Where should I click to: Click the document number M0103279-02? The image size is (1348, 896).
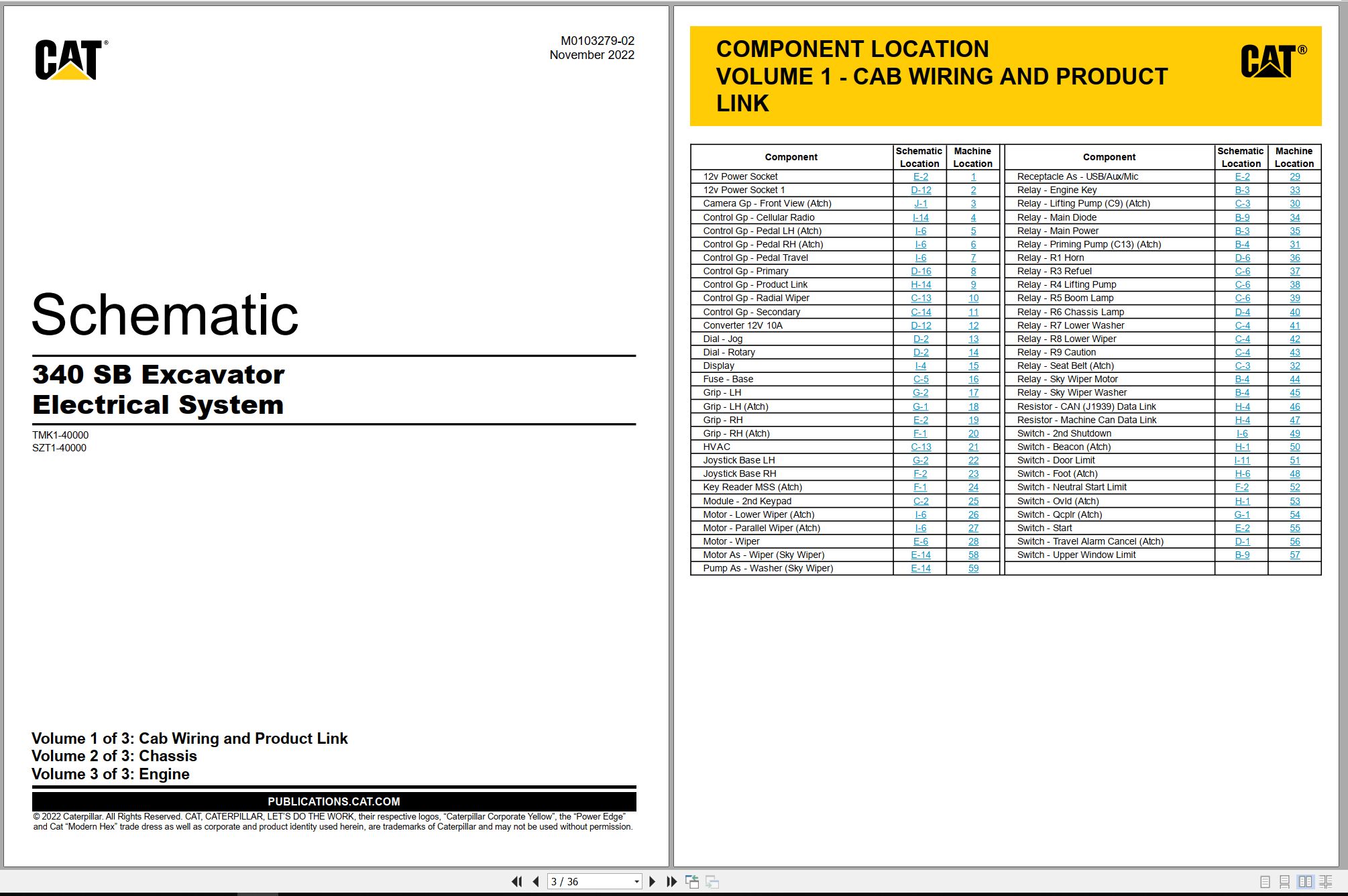click(598, 41)
